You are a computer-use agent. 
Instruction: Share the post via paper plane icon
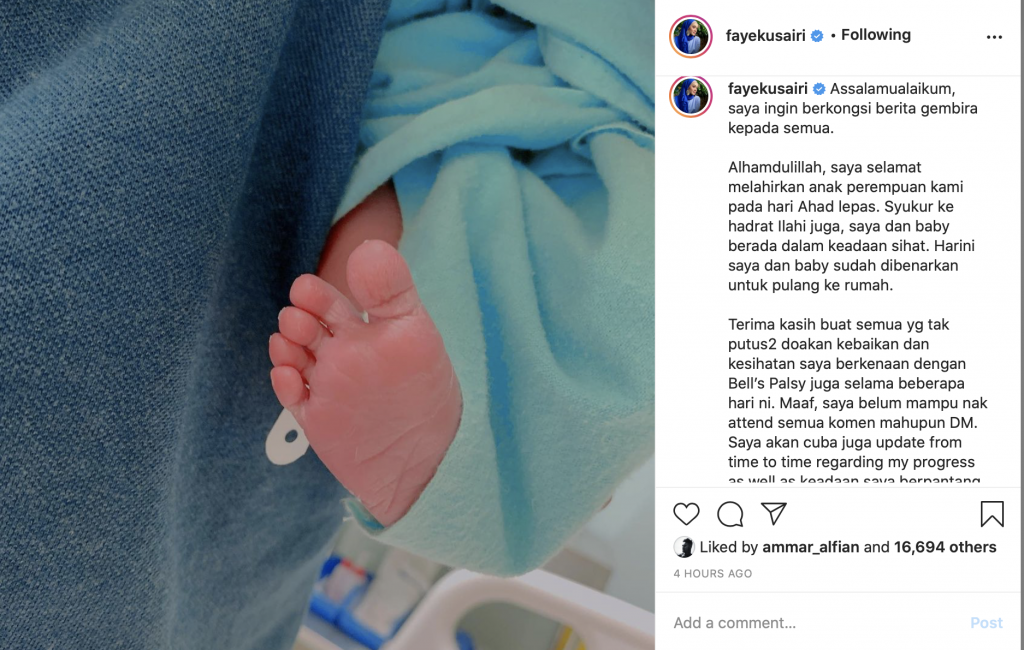point(774,513)
